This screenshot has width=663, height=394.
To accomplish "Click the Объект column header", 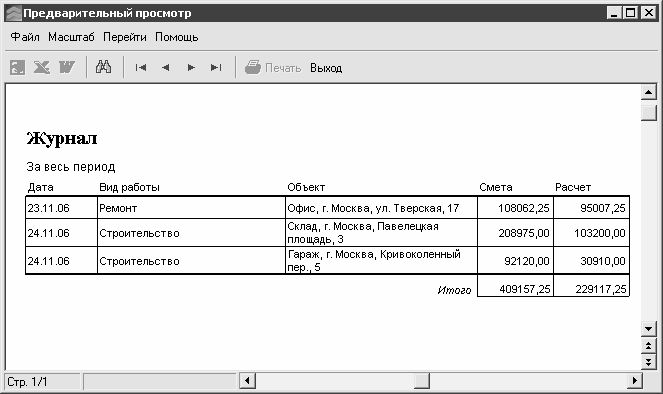I will click(x=306, y=187).
